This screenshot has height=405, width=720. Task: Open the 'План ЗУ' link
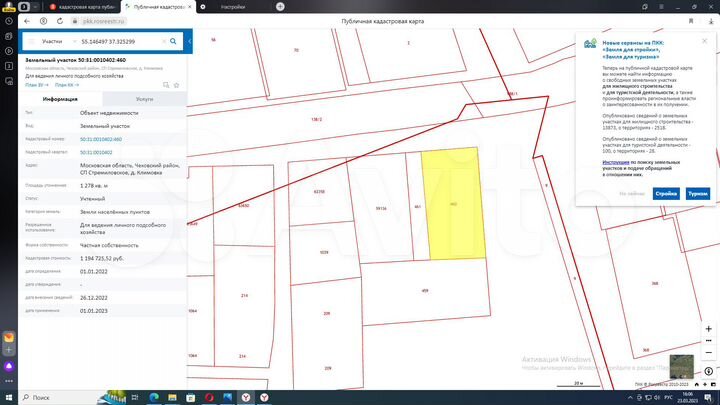38,83
